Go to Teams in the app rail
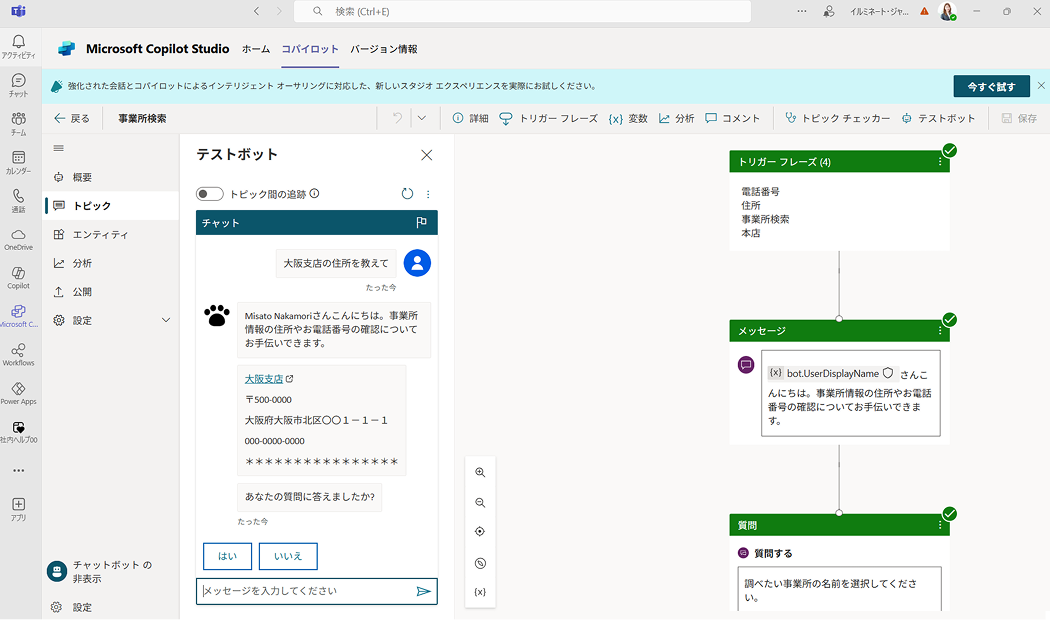Image resolution: width=1050 pixels, height=620 pixels. click(18, 124)
